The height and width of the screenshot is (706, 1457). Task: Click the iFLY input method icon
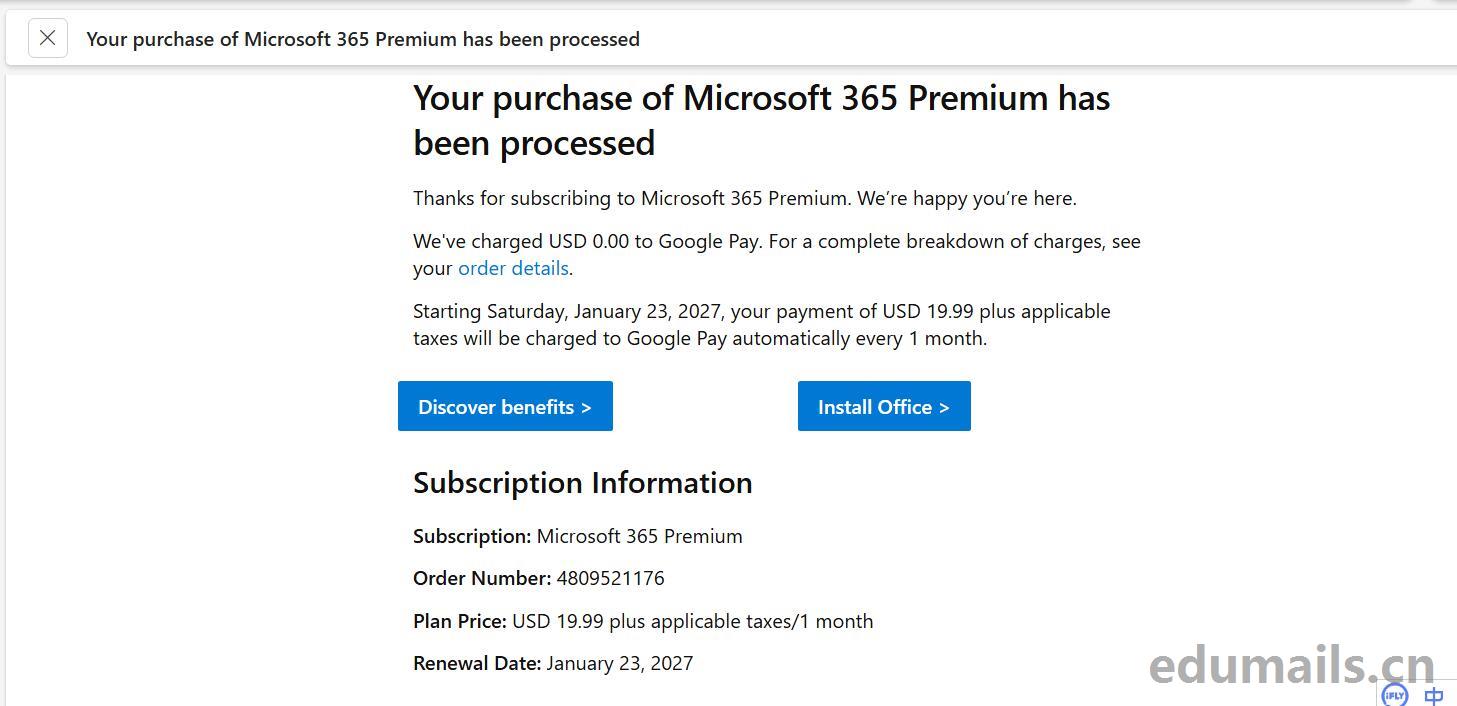pyautogui.click(x=1394, y=695)
